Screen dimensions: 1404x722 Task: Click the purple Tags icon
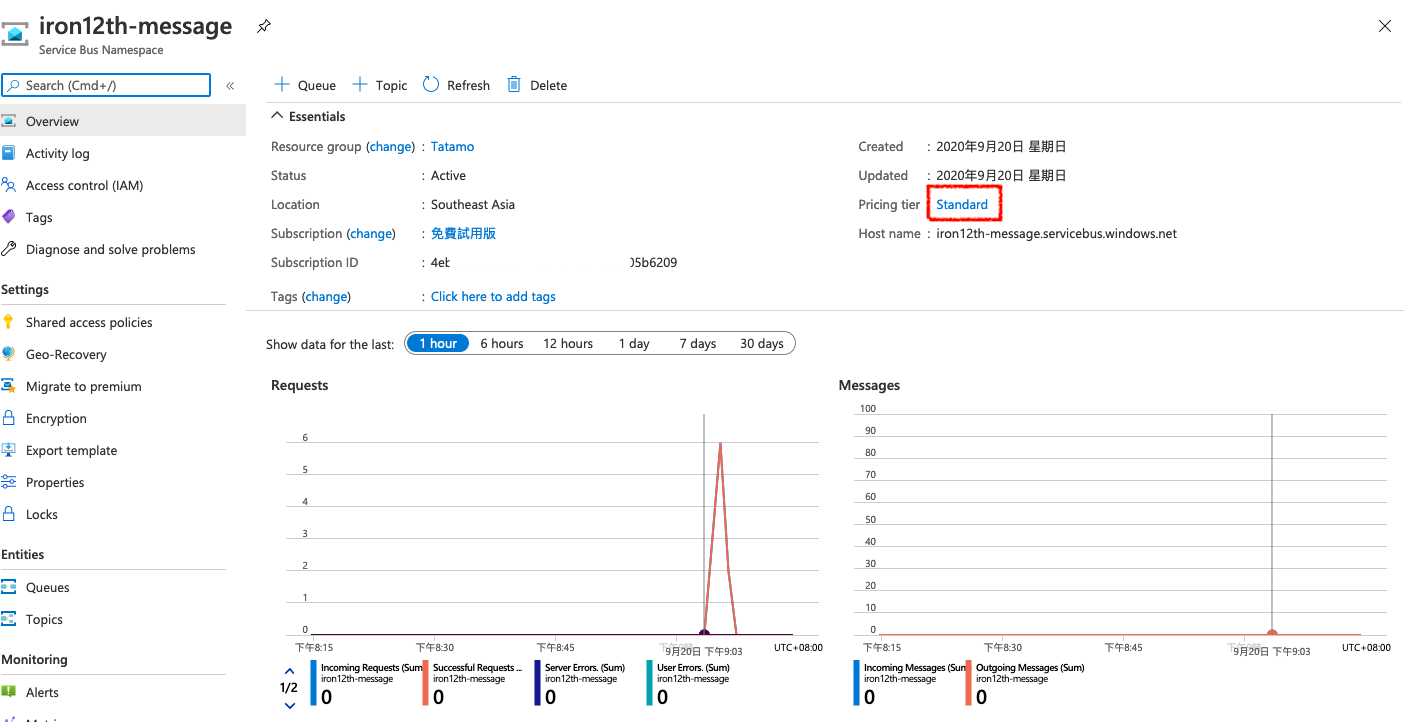coord(9,217)
